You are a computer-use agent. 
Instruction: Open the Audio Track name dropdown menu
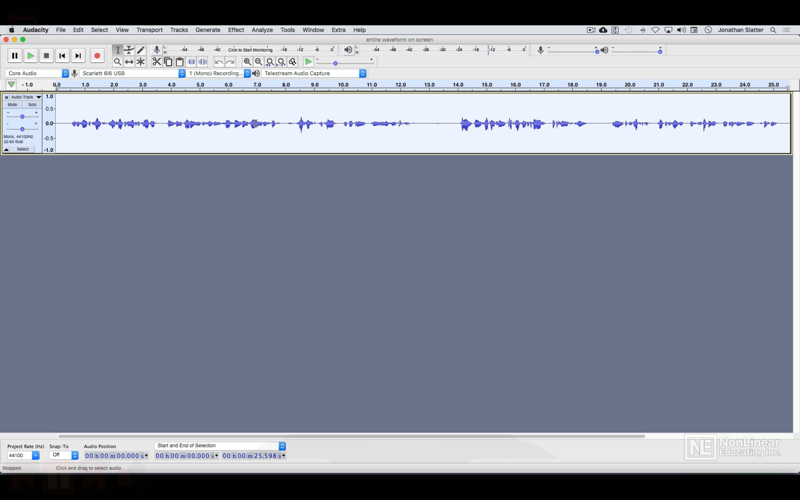pyautogui.click(x=26, y=97)
